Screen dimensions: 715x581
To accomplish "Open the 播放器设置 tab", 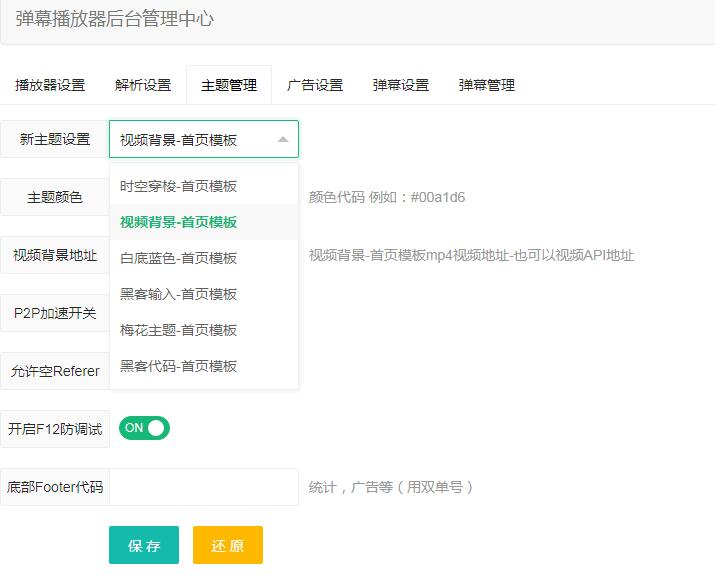I will [50, 85].
